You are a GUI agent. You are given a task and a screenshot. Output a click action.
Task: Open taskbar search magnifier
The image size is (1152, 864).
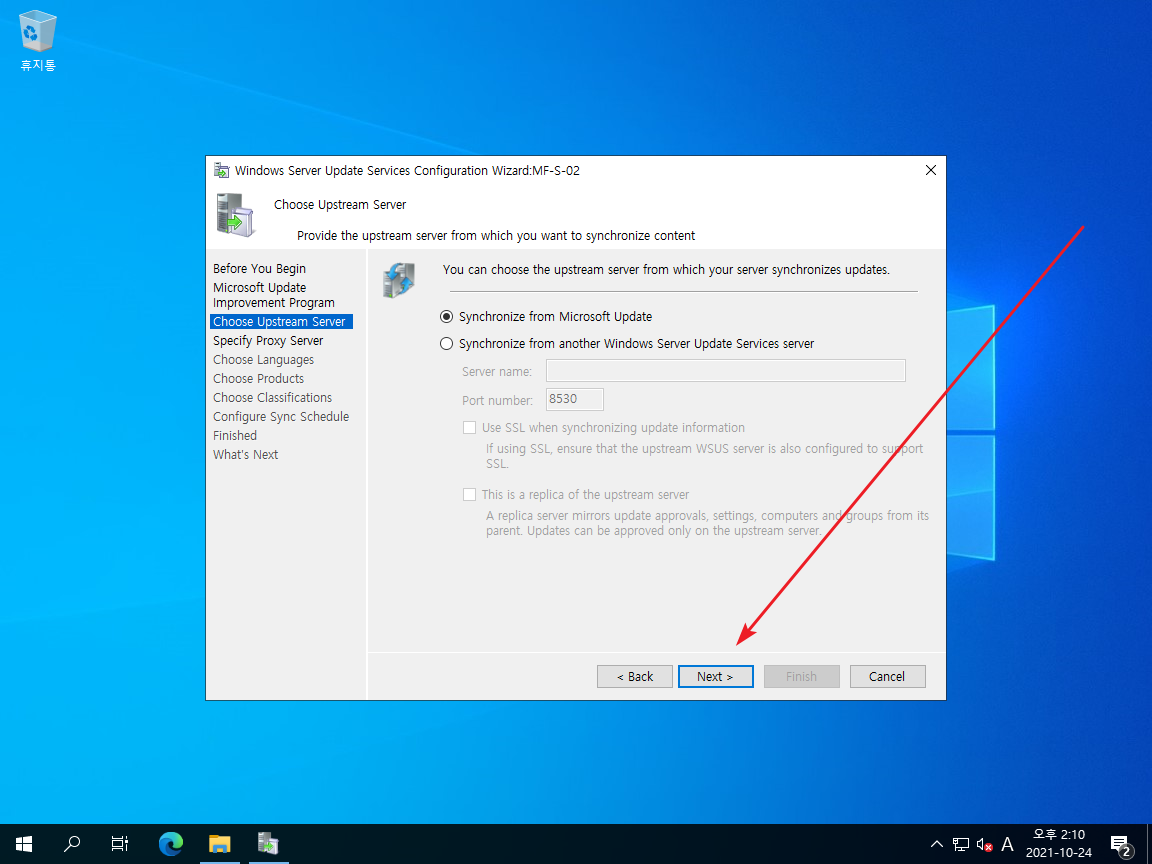coord(72,843)
